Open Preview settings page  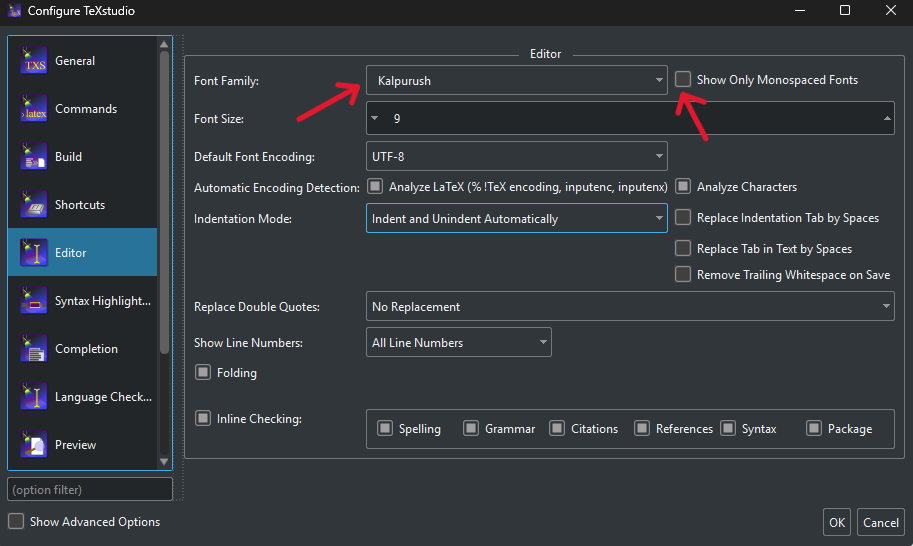83,445
